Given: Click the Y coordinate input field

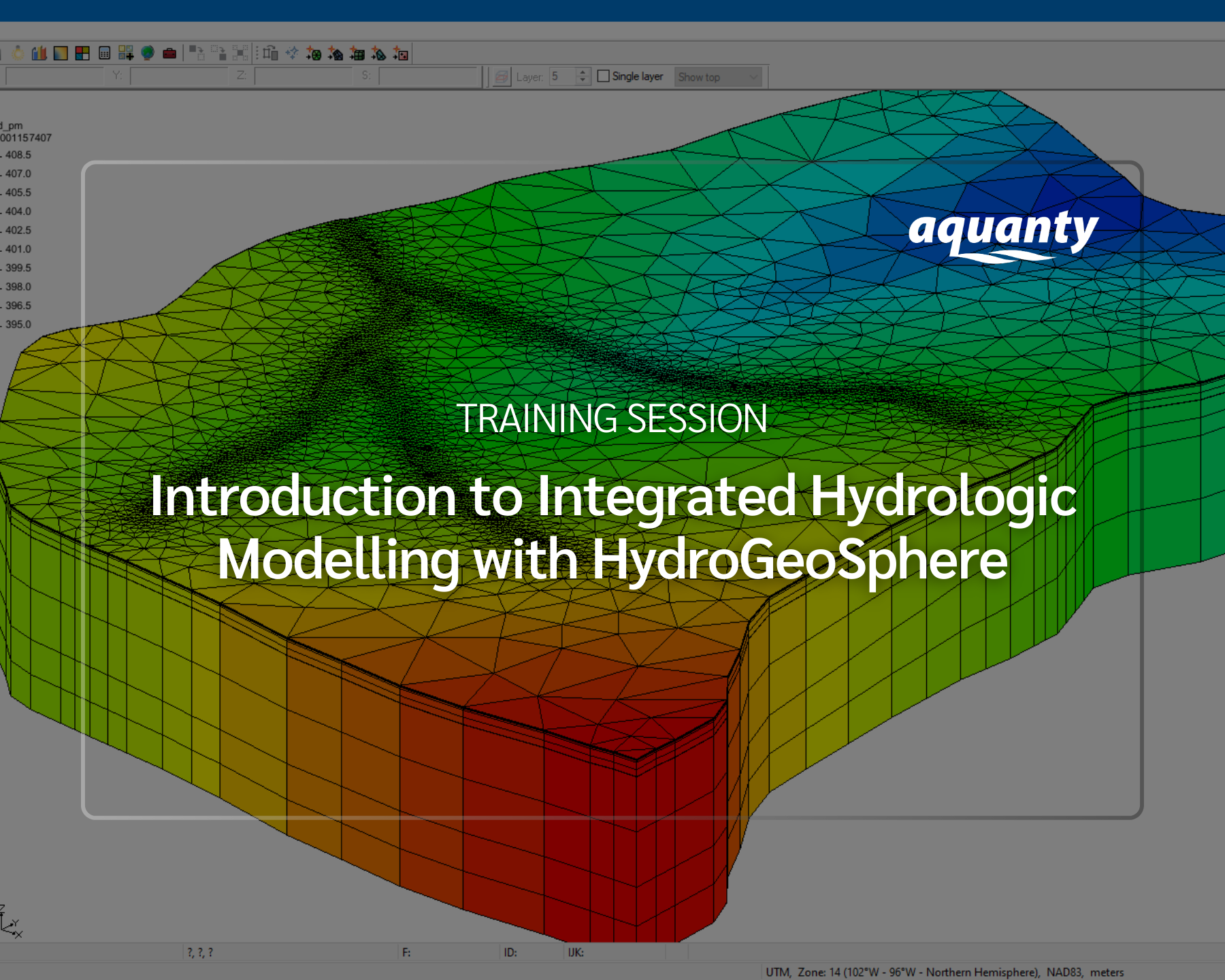Looking at the screenshot, I should coord(179,76).
